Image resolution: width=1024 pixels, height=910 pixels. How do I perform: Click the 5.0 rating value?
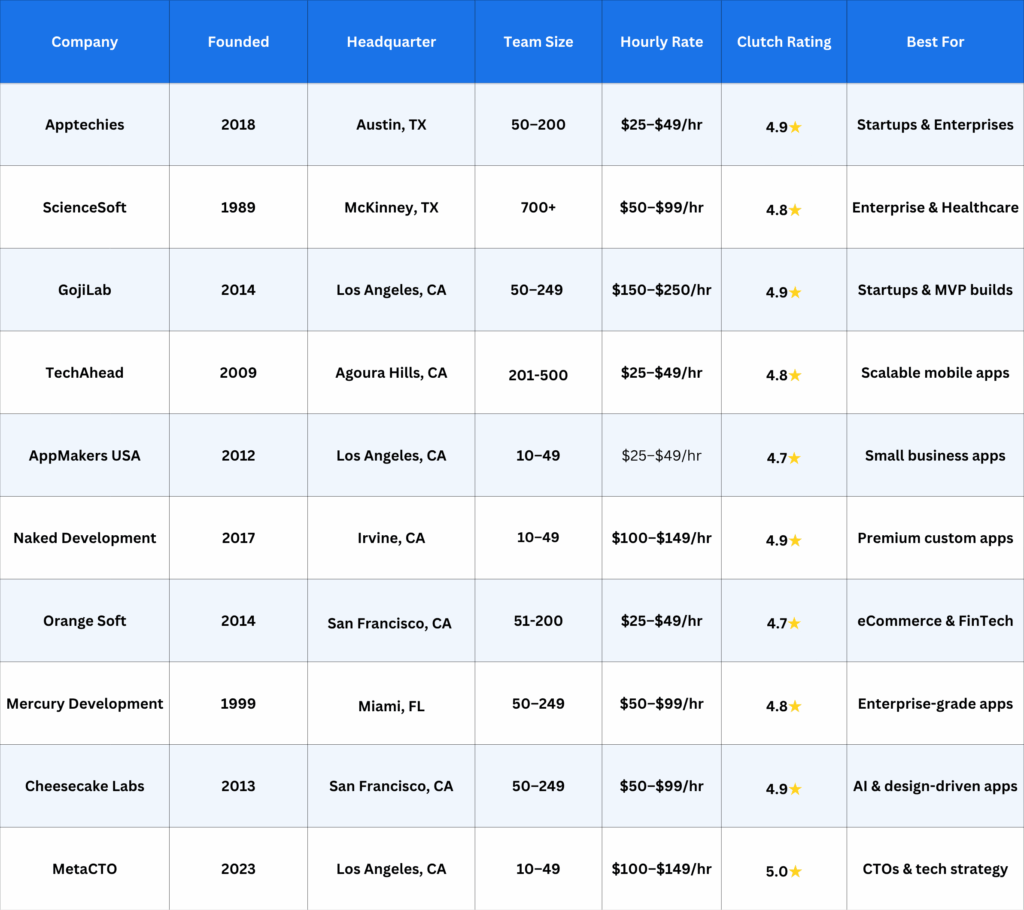[776, 871]
